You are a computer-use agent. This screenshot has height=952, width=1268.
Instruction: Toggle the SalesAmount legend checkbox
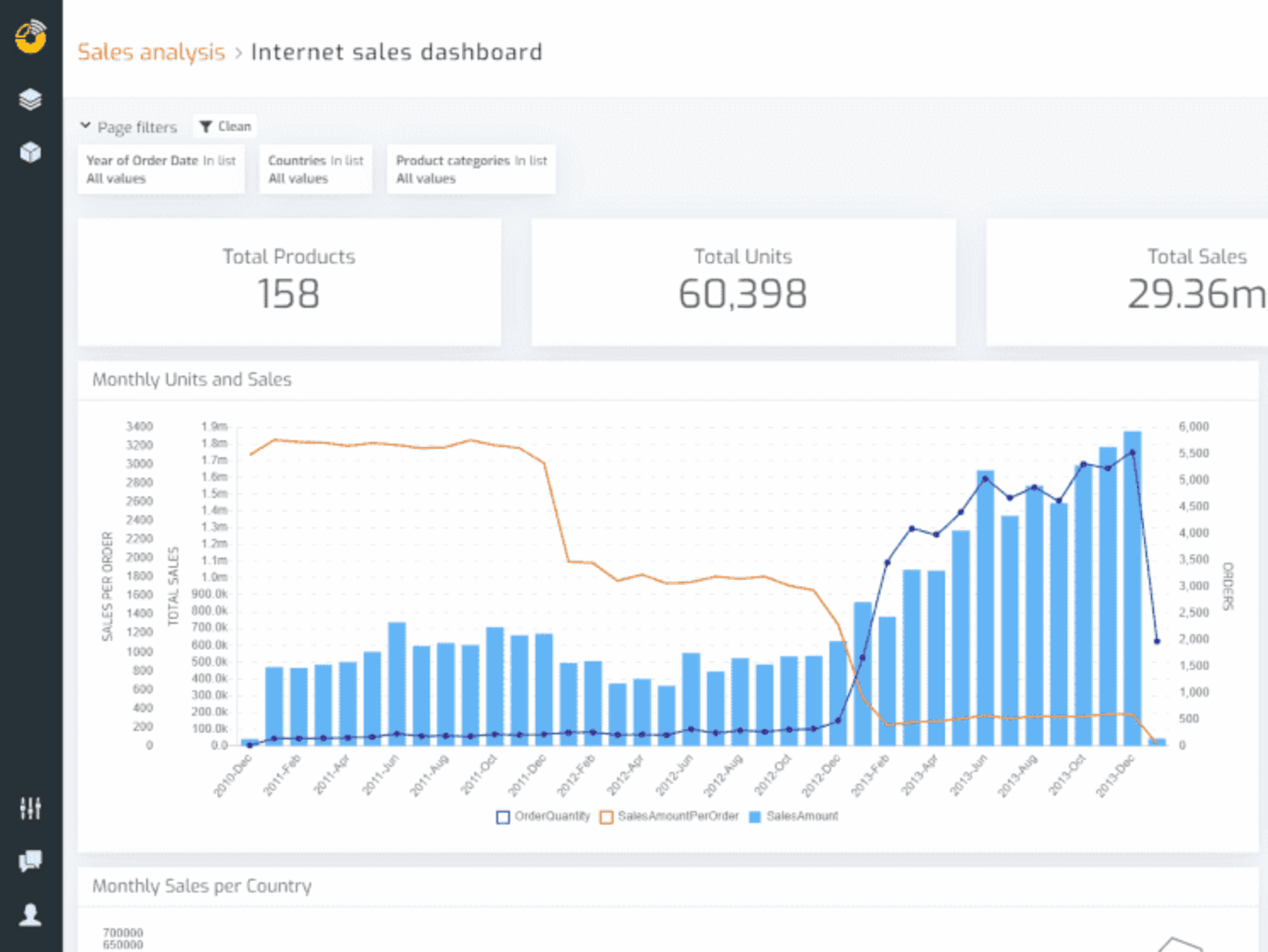coord(755,817)
